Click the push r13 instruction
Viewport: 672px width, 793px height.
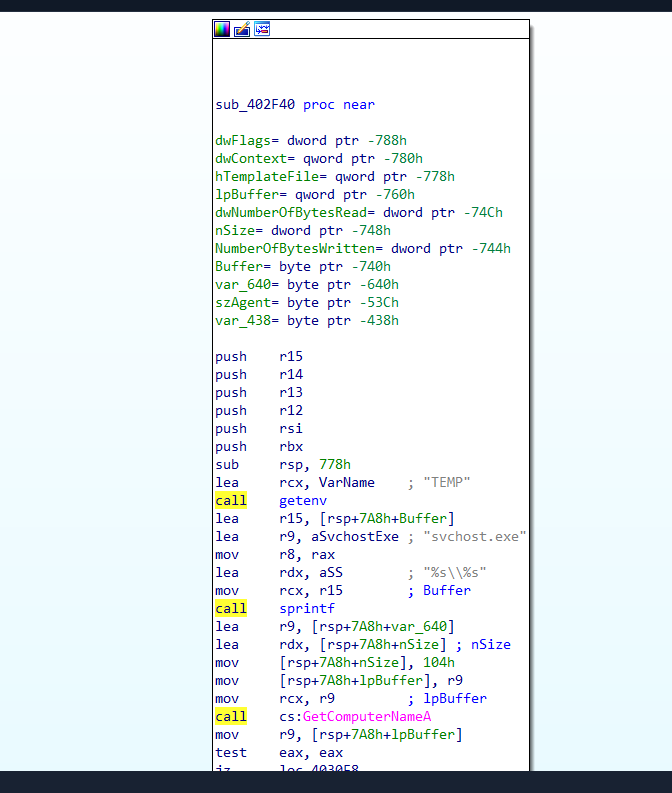(x=259, y=392)
